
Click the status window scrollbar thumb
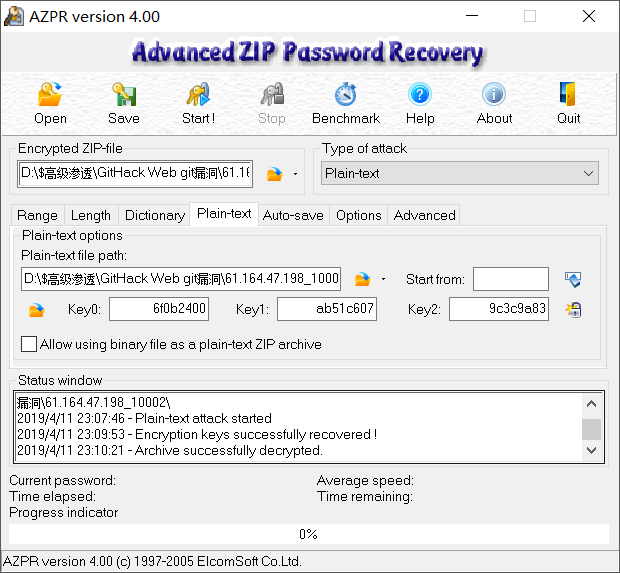pos(591,429)
